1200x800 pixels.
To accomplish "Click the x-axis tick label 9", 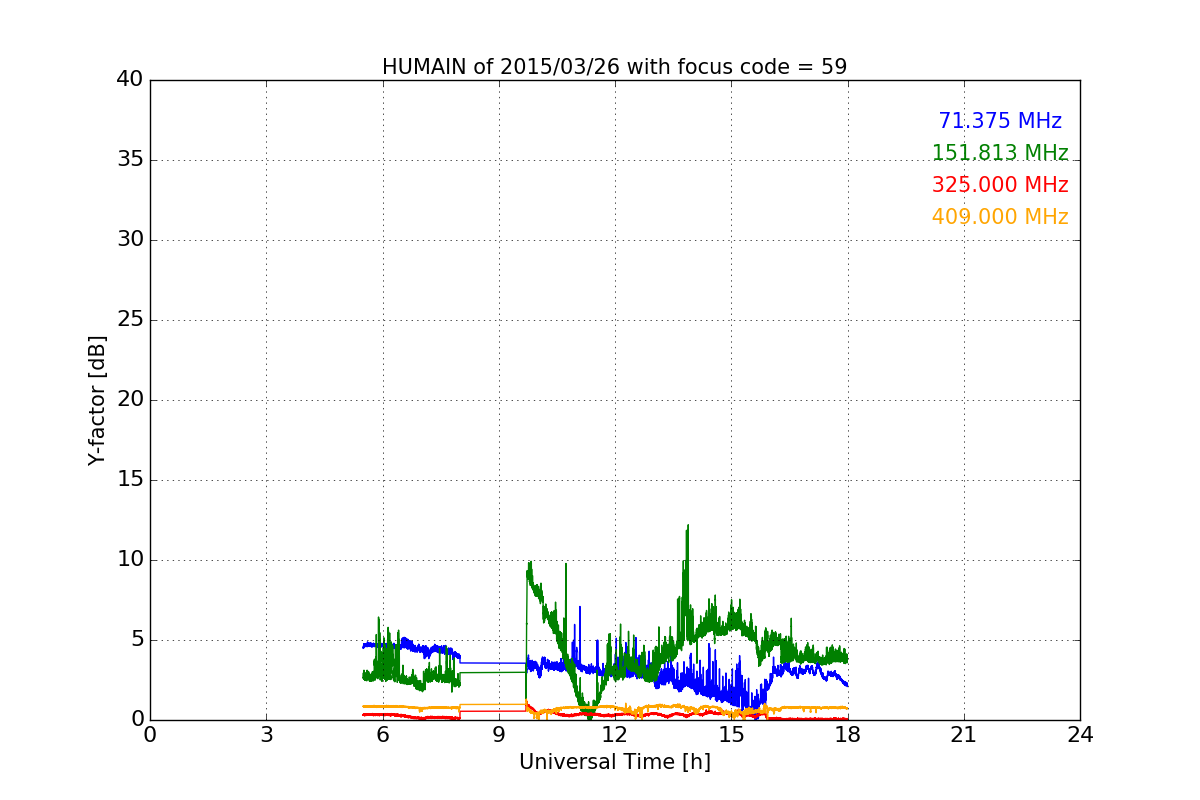I will tap(499, 735).
